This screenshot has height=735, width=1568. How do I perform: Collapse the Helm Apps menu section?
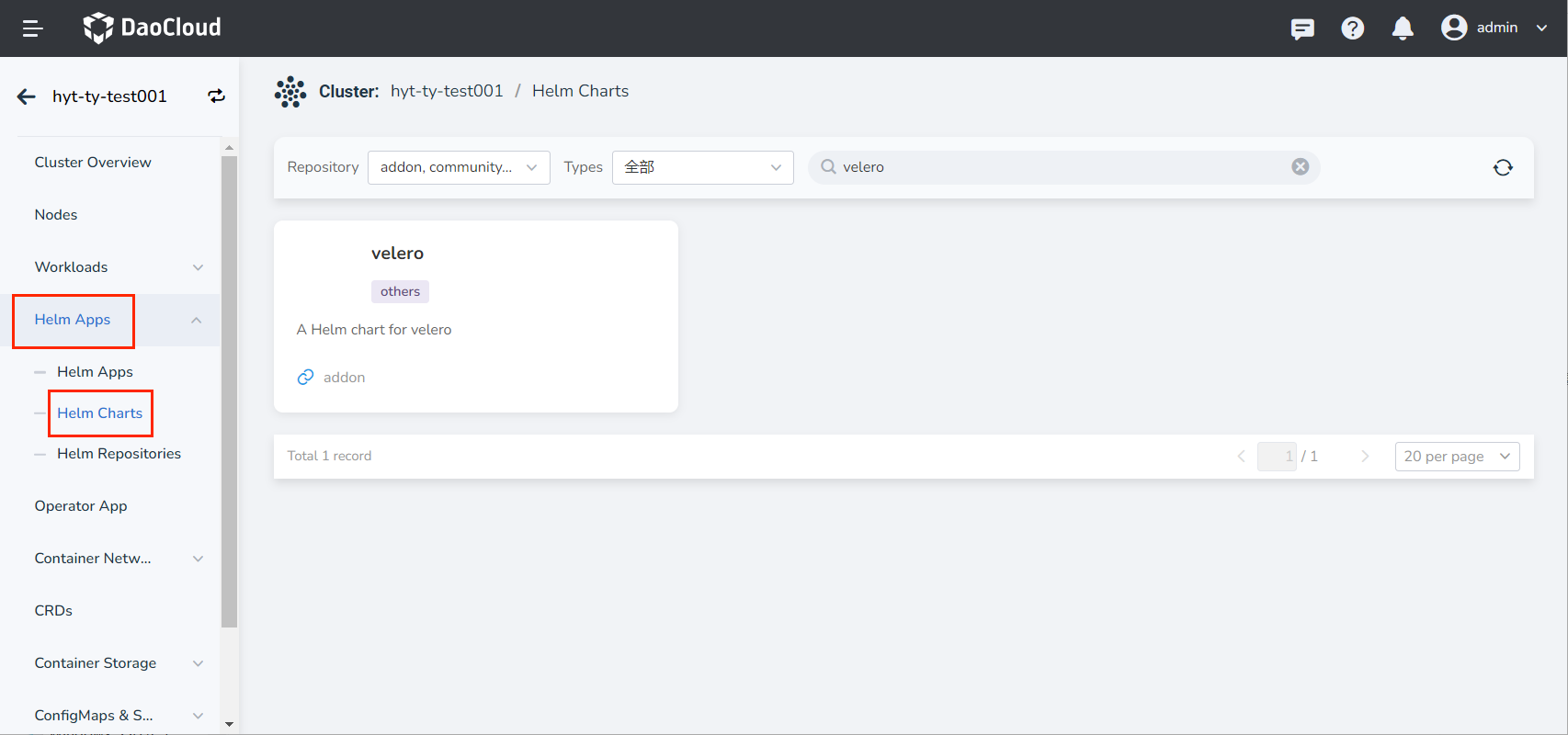(196, 320)
